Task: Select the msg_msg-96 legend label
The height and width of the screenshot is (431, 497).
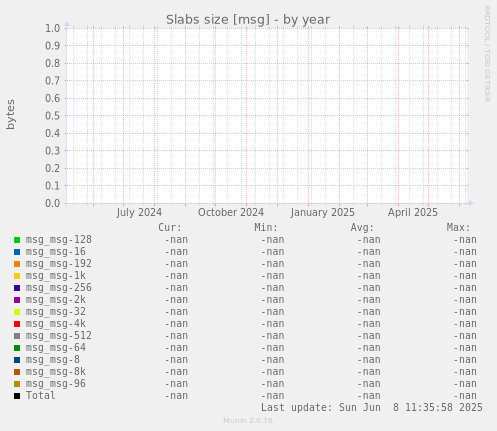Action: pyautogui.click(x=56, y=384)
